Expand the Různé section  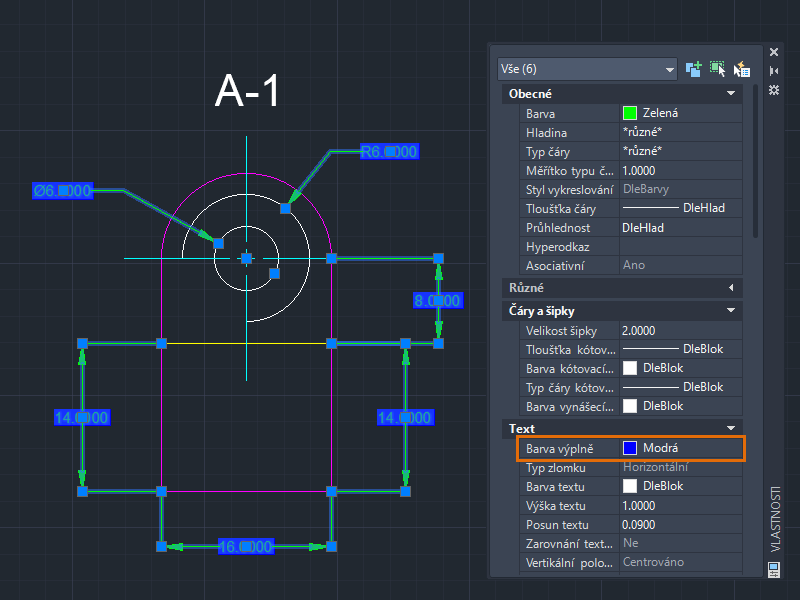[x=731, y=288]
